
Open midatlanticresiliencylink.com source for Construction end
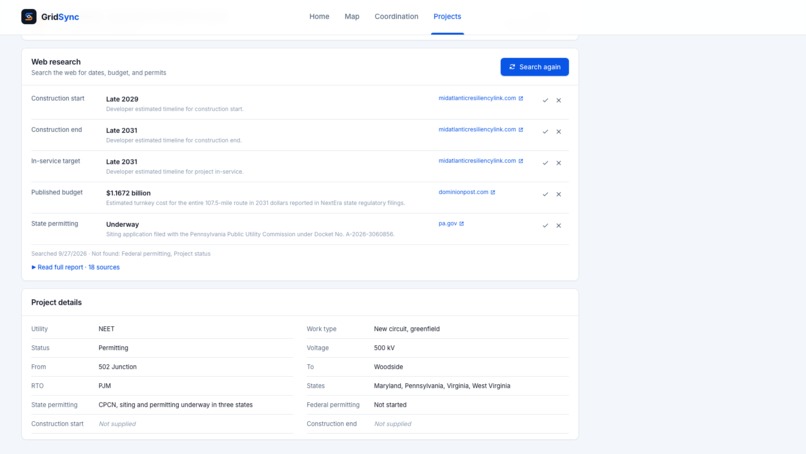(x=481, y=130)
